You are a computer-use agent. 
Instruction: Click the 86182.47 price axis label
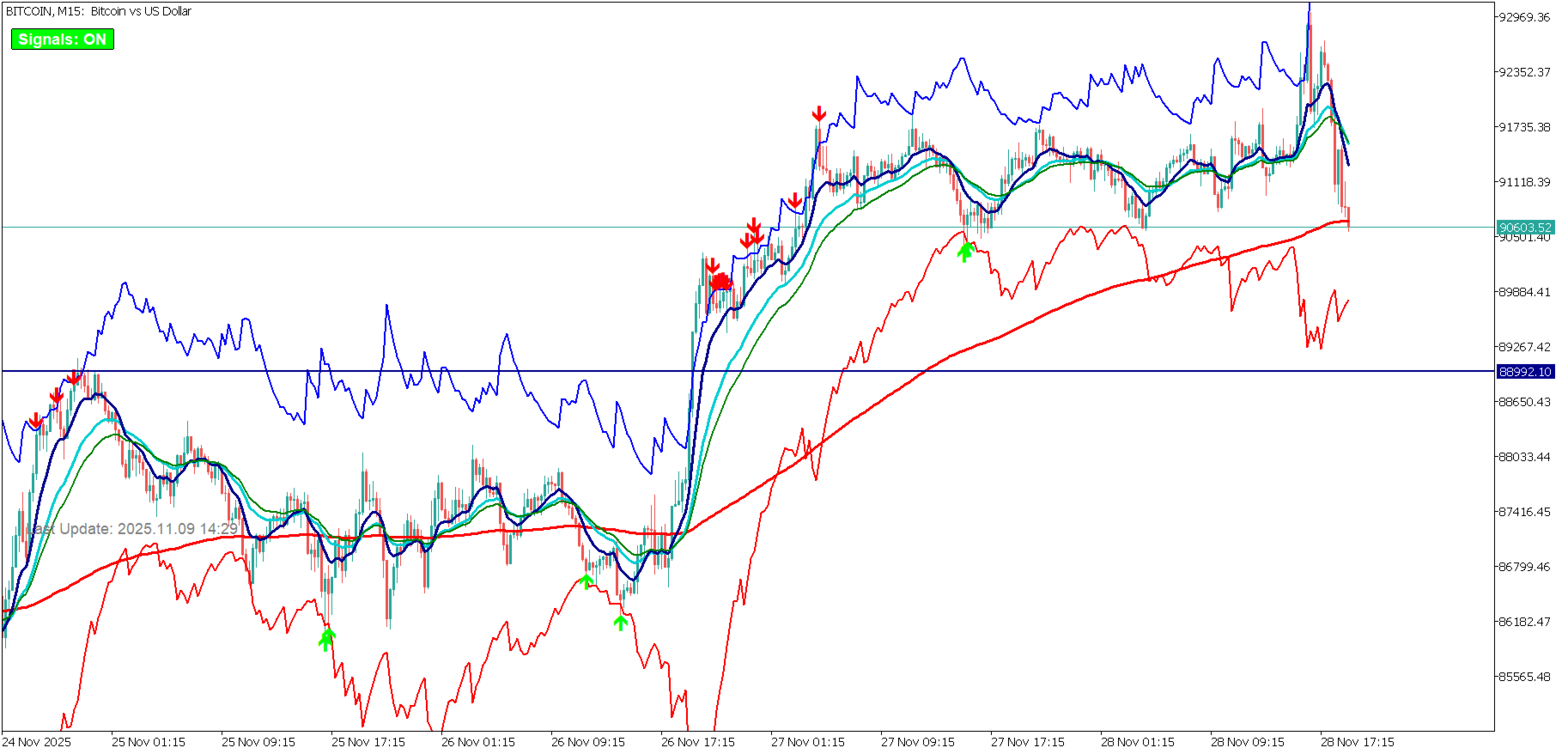(1525, 622)
